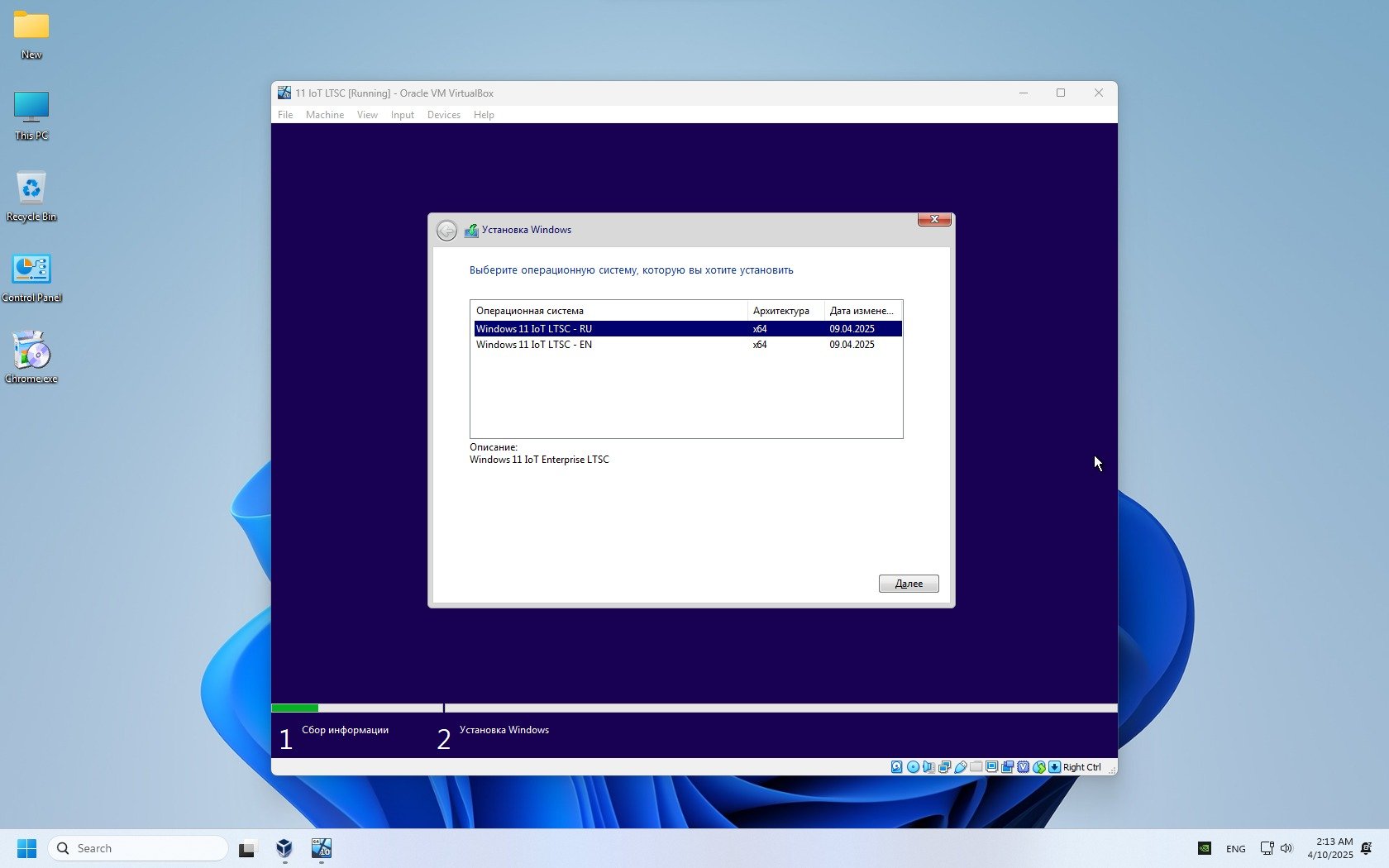Click the display status icon

(x=991, y=767)
